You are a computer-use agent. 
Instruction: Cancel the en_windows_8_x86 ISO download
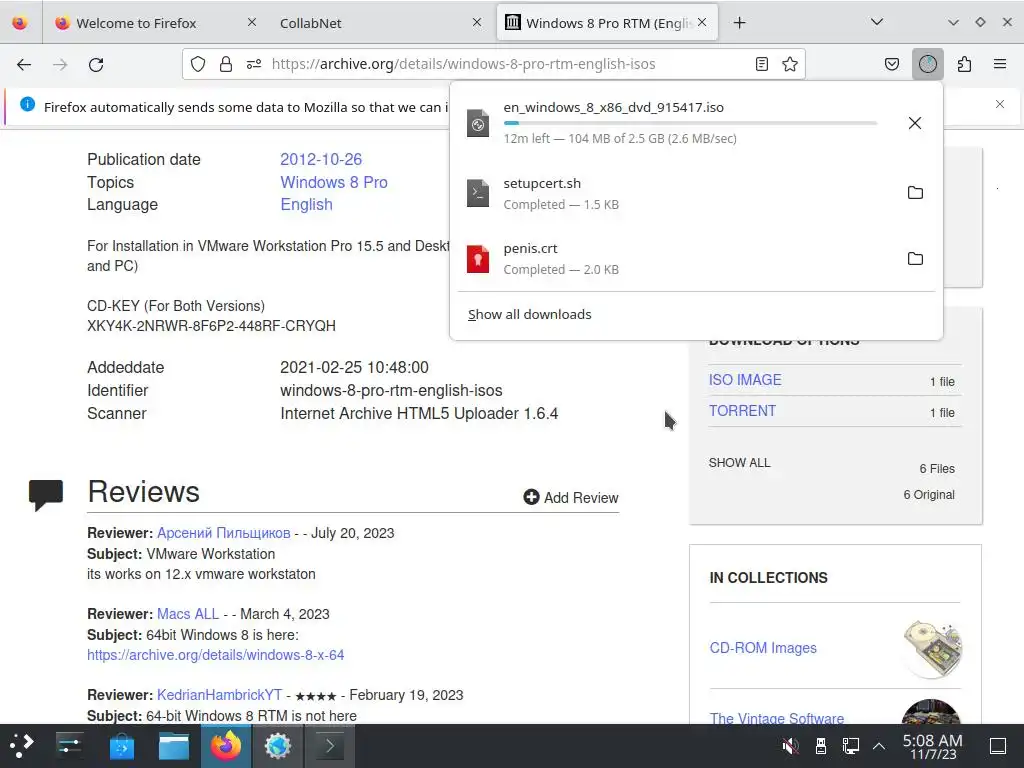[x=915, y=123]
